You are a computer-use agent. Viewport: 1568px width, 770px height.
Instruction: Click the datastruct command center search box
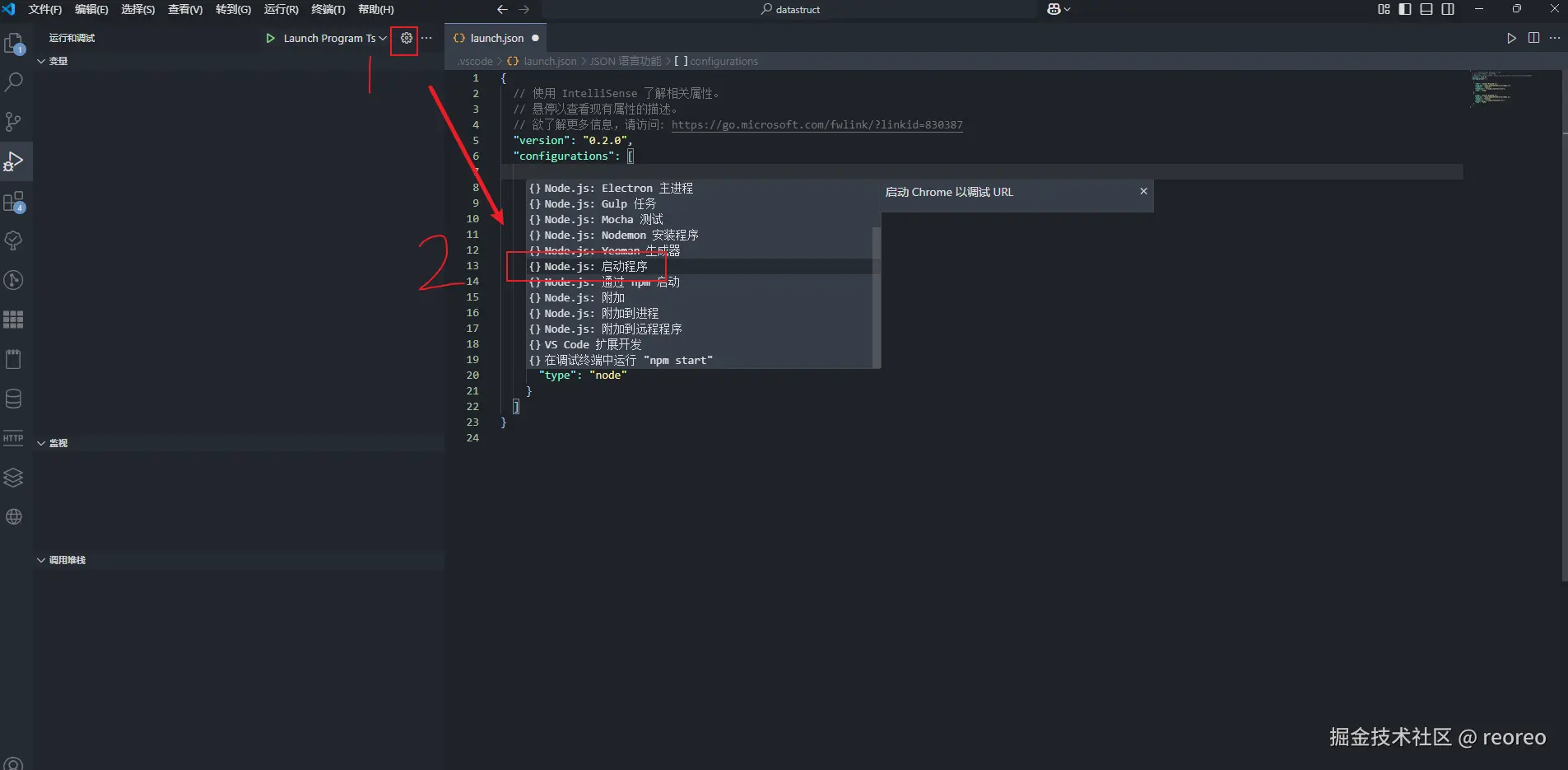(x=790, y=9)
